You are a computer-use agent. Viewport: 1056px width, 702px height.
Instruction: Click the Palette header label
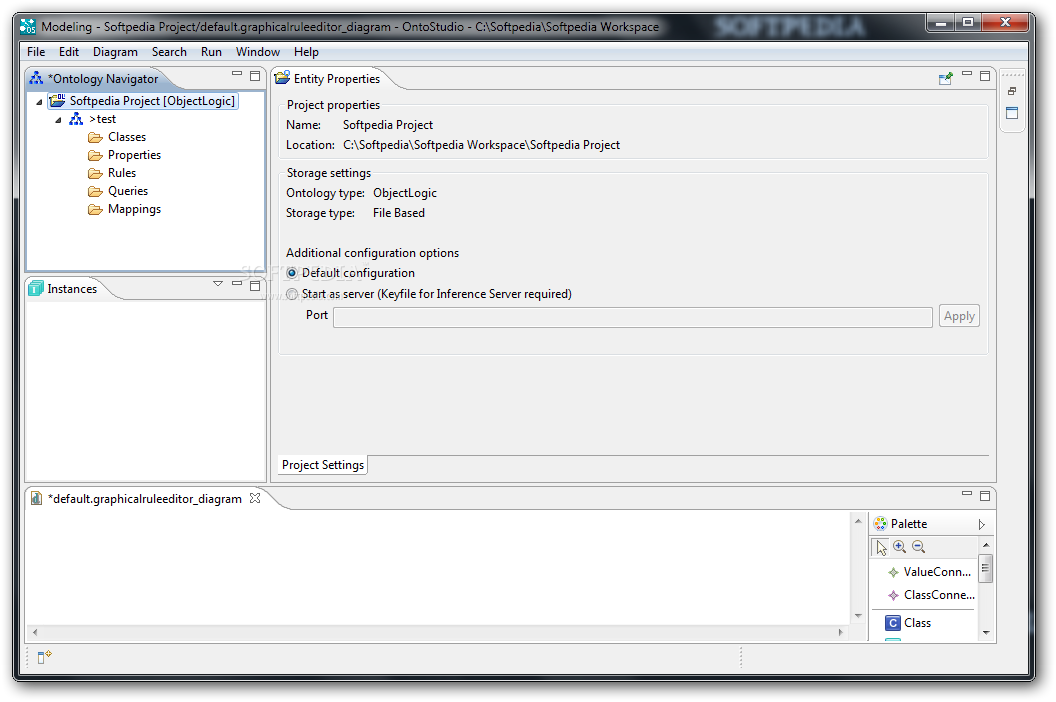click(x=909, y=524)
